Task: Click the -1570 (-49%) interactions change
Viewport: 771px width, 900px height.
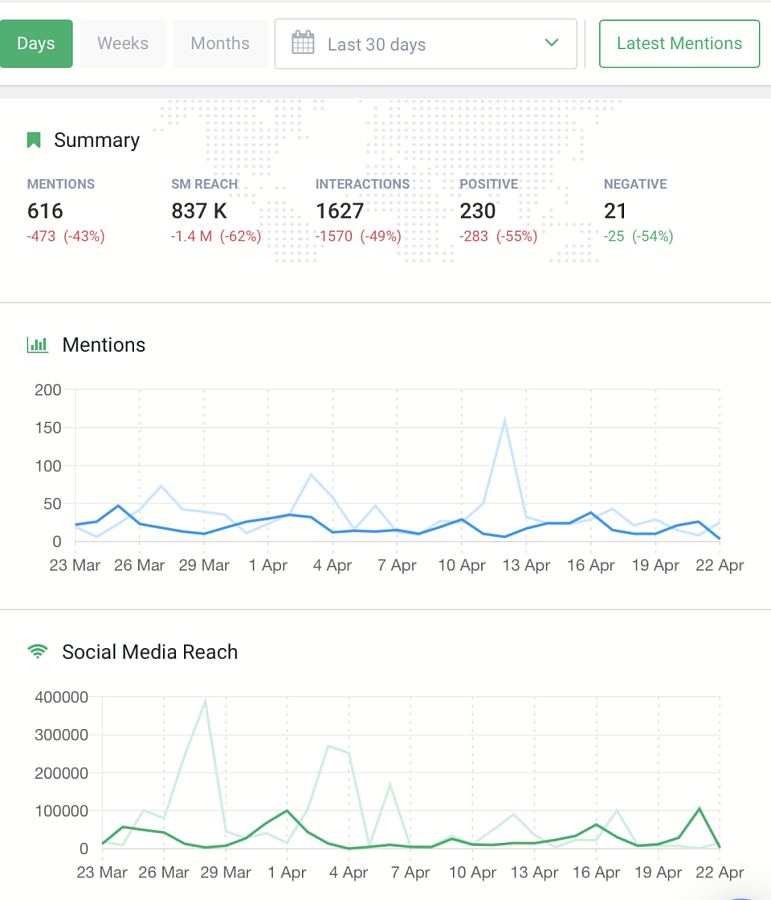Action: [x=358, y=236]
